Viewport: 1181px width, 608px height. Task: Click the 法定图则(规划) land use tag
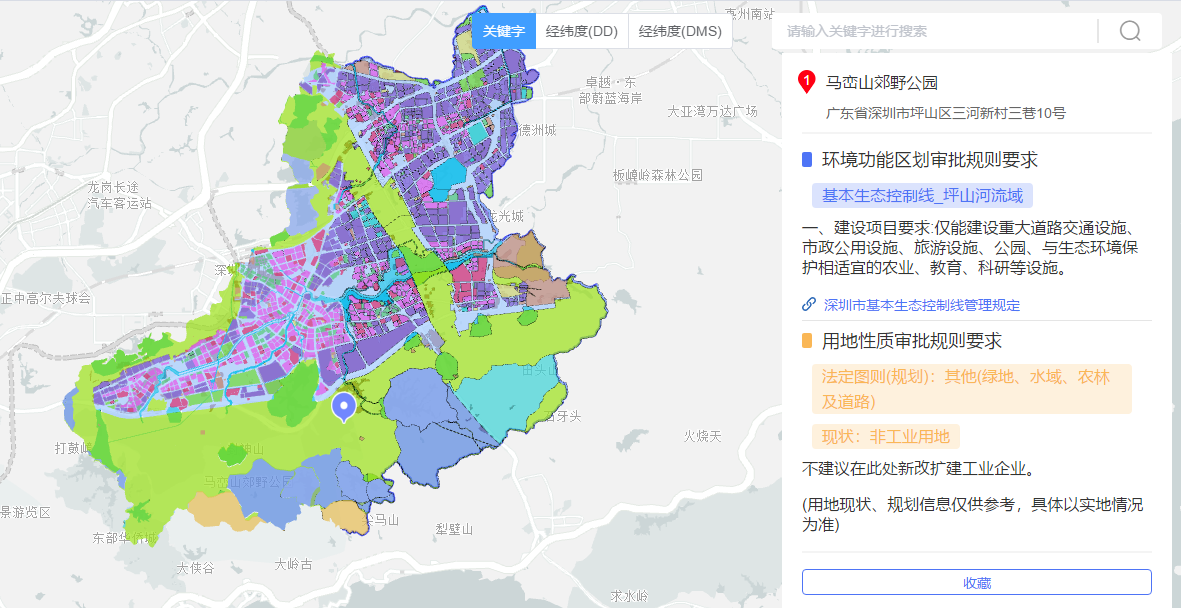click(971, 389)
